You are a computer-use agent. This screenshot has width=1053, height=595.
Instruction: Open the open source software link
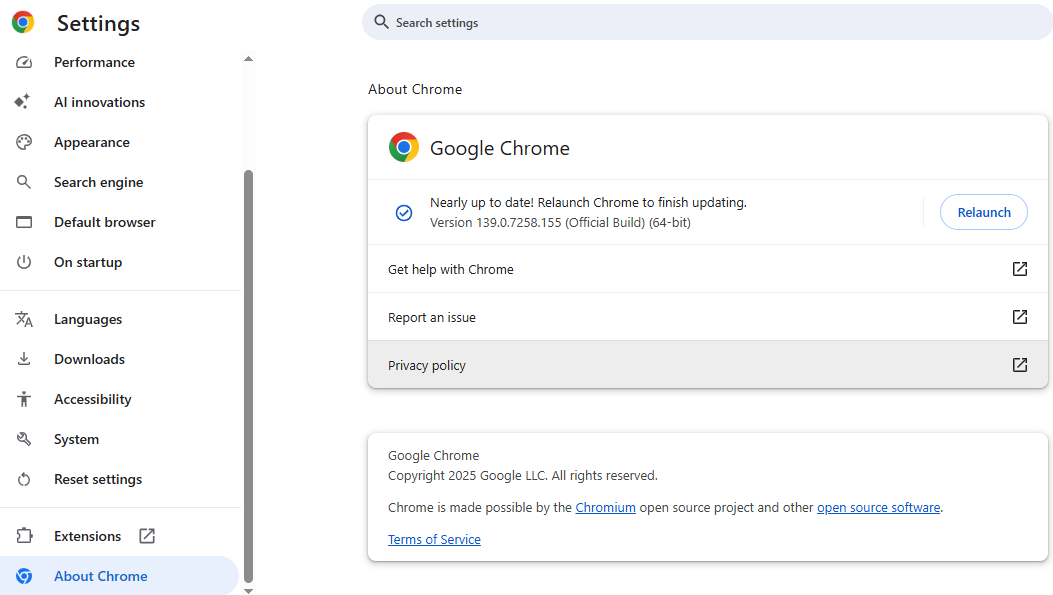click(878, 507)
